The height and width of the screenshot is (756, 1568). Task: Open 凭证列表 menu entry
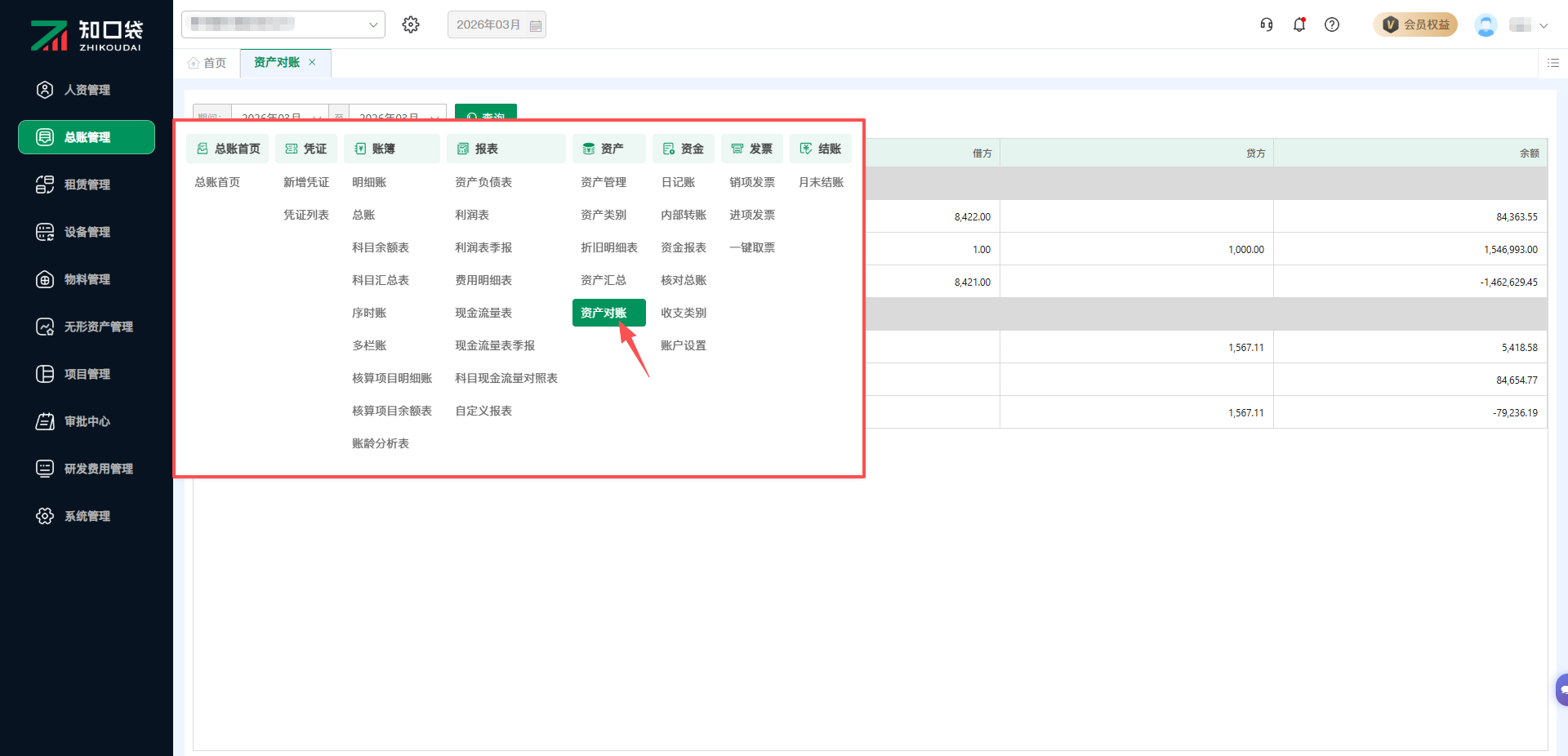click(x=306, y=215)
